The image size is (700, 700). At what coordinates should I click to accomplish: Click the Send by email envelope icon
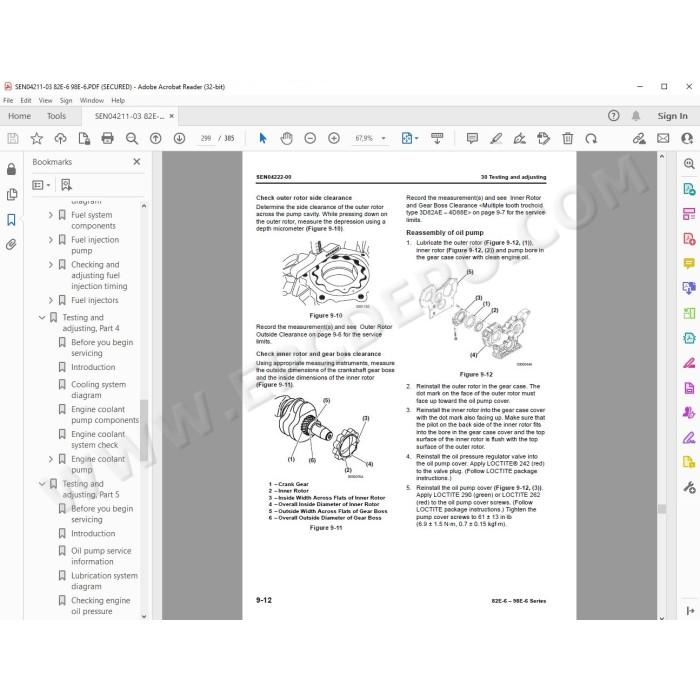(x=663, y=138)
